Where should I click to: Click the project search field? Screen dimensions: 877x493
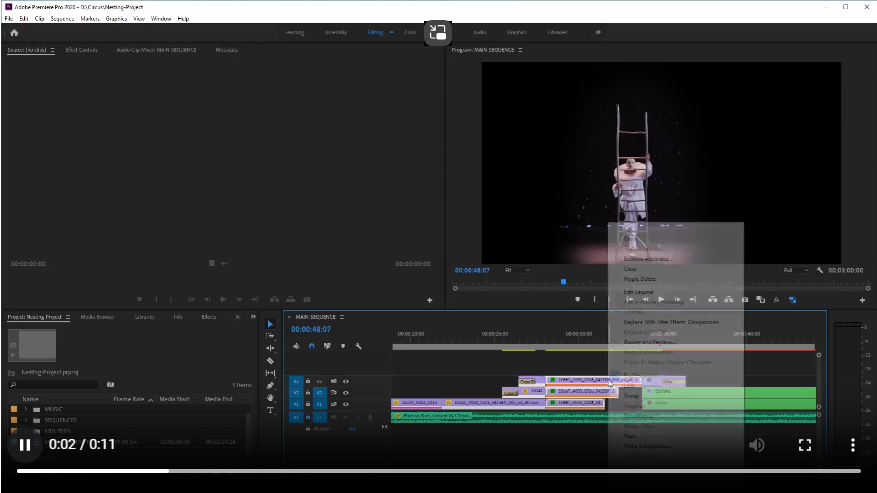55,385
